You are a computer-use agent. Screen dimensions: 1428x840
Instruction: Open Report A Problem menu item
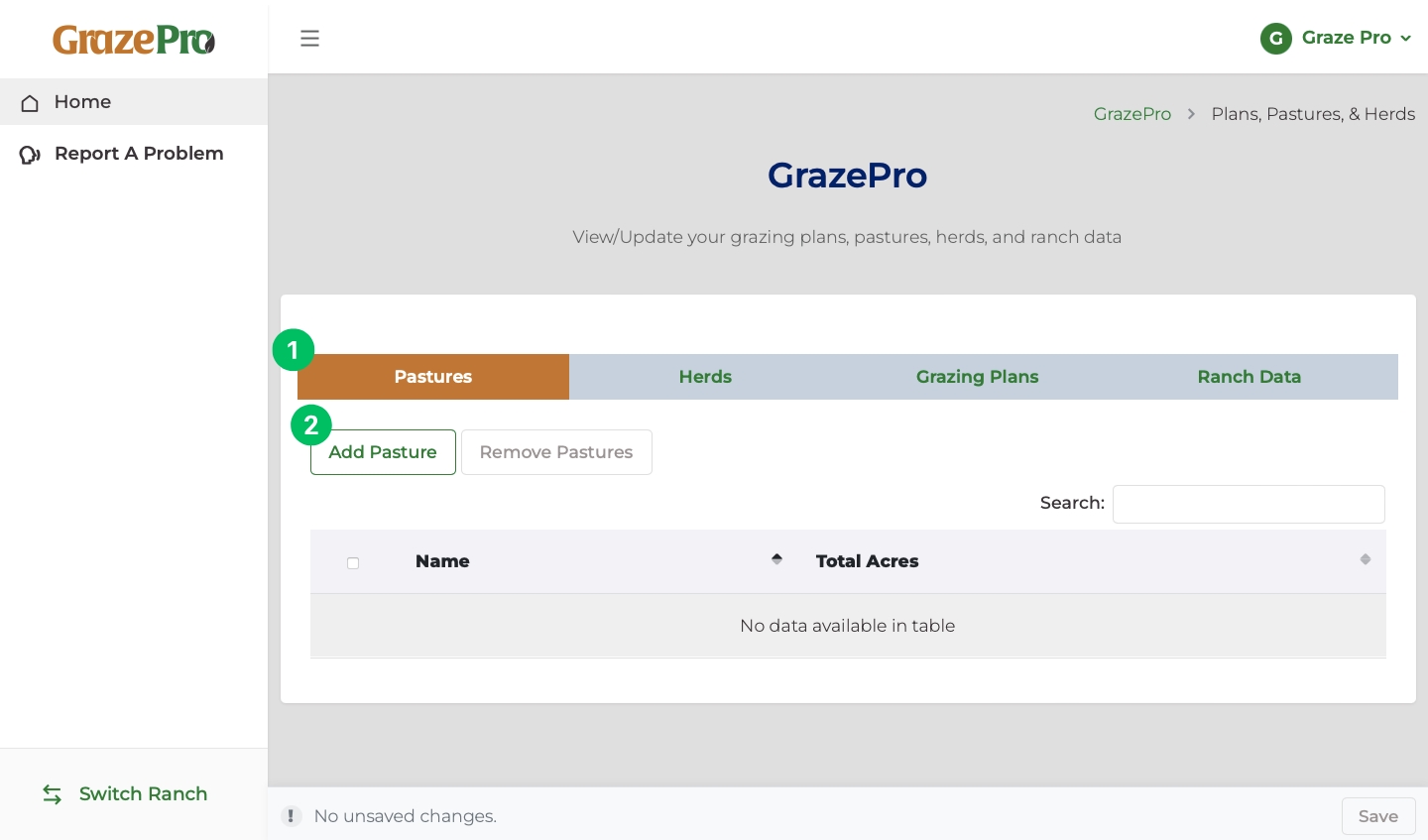pos(134,154)
